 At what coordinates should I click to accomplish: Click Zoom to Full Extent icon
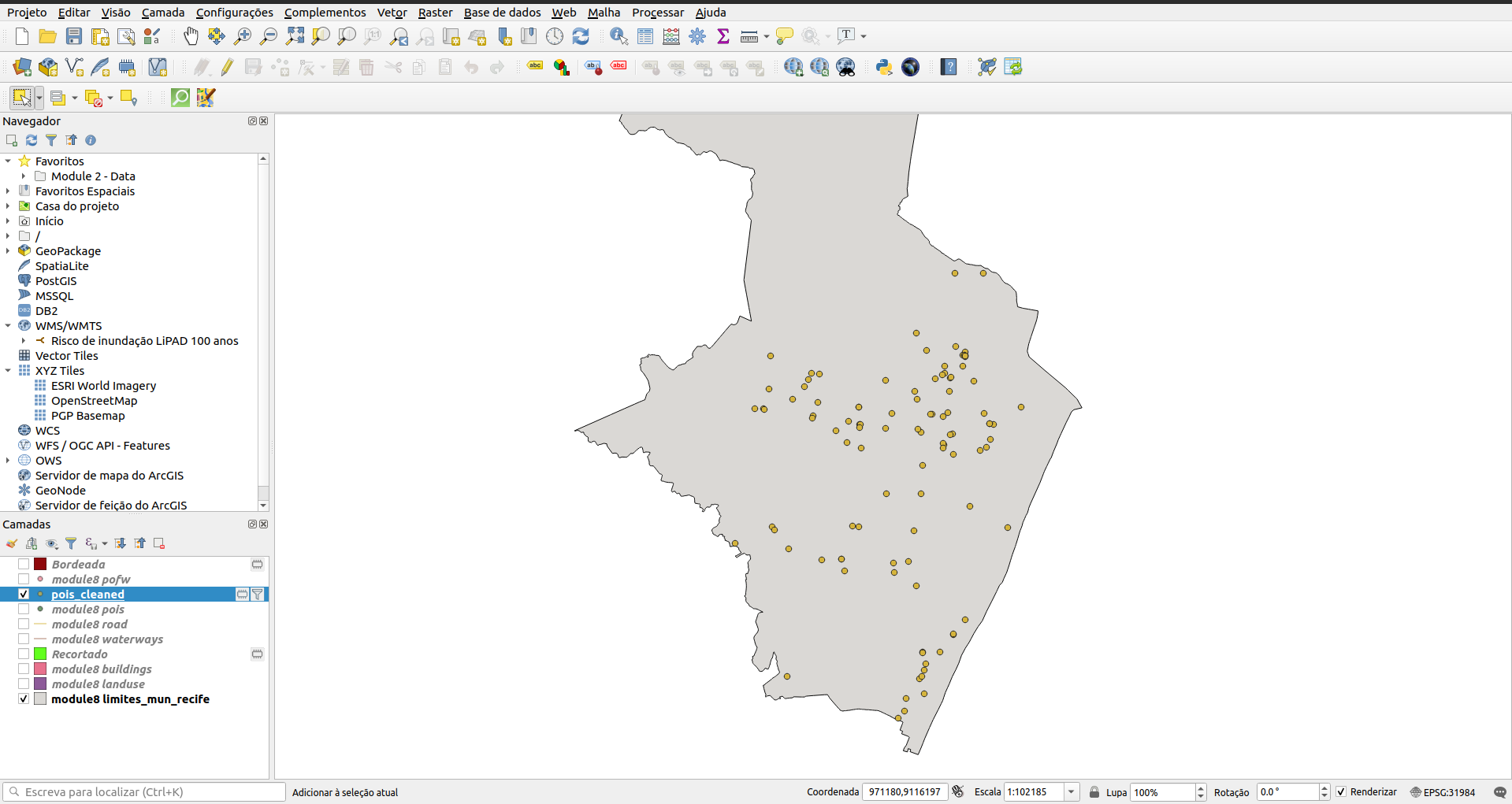295,36
